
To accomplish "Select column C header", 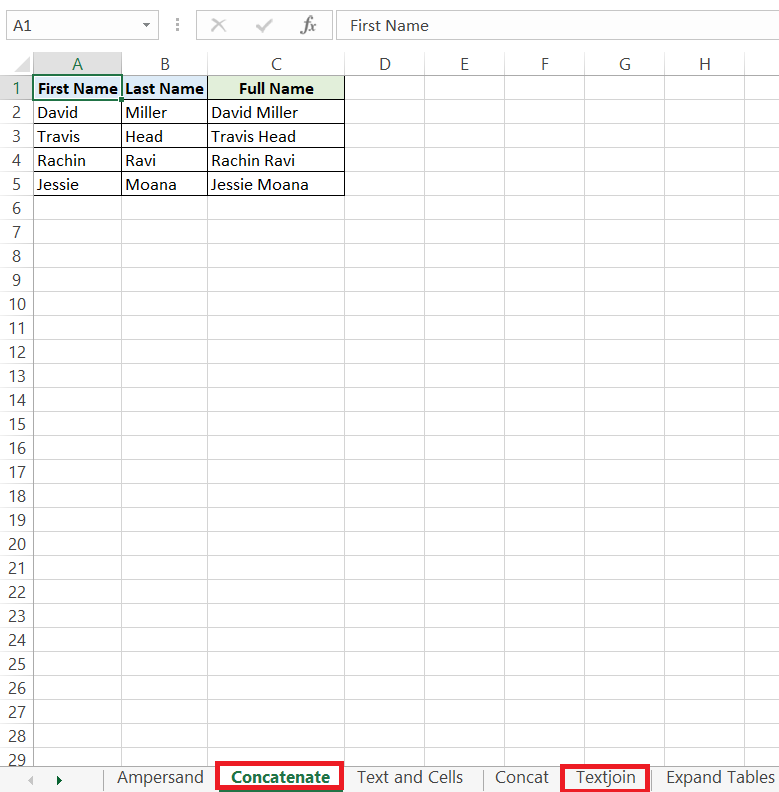I will coord(276,64).
